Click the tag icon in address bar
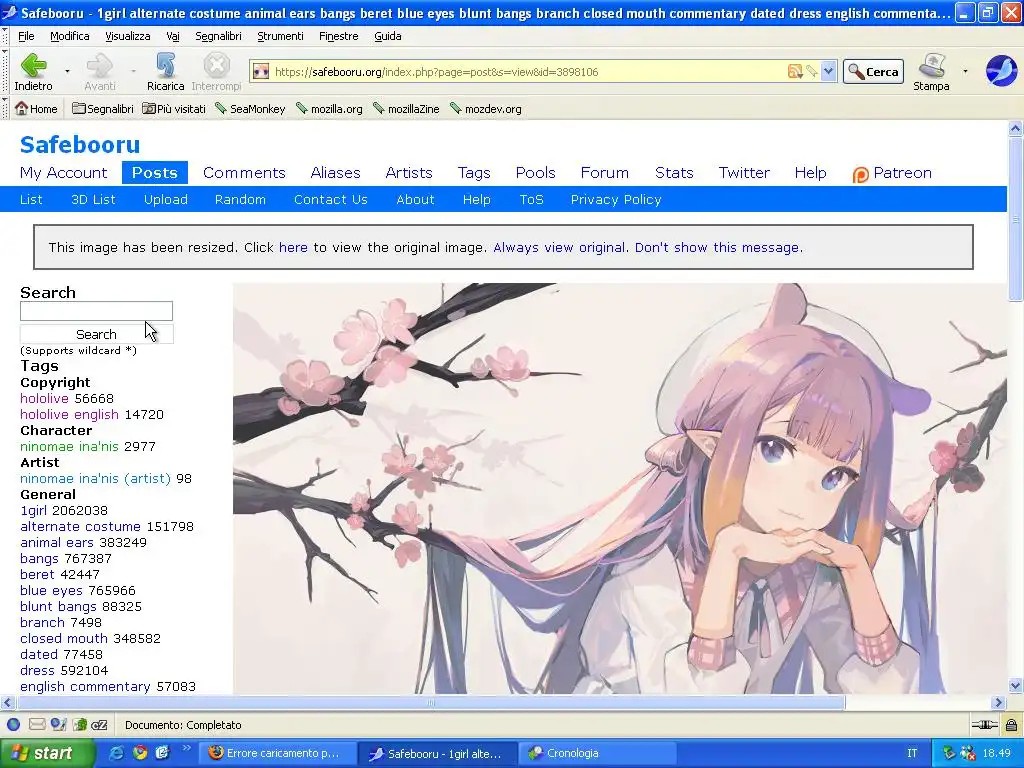This screenshot has height=768, width=1024. tap(811, 72)
